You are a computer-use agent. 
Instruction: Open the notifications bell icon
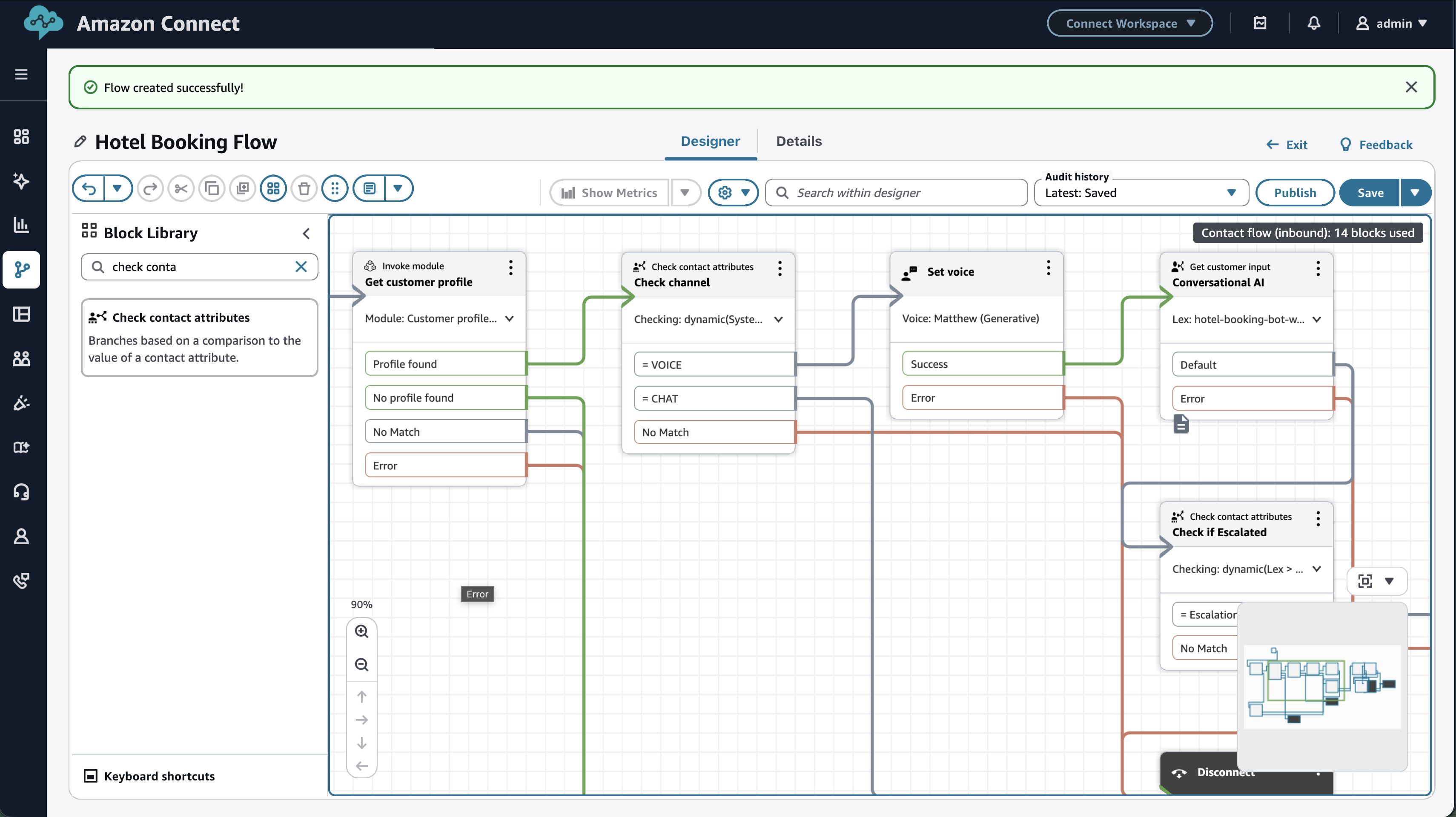[1313, 23]
